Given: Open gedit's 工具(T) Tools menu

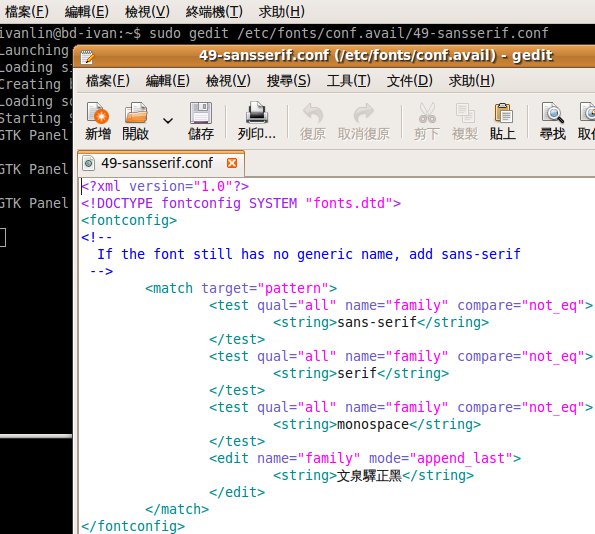Looking at the screenshot, I should click(x=349, y=81).
